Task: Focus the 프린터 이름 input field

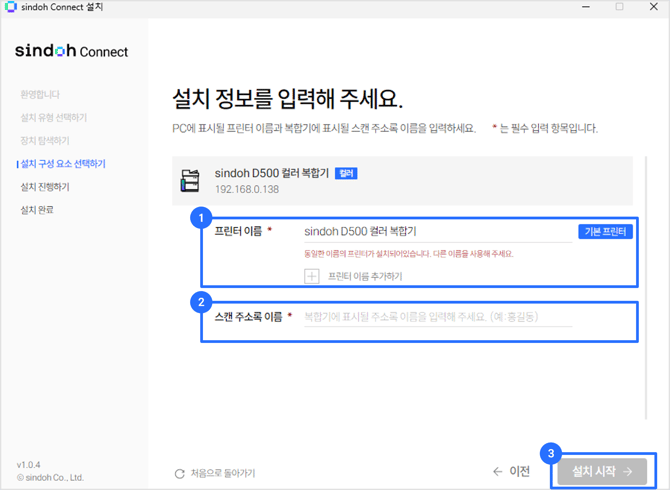Action: [x=438, y=232]
